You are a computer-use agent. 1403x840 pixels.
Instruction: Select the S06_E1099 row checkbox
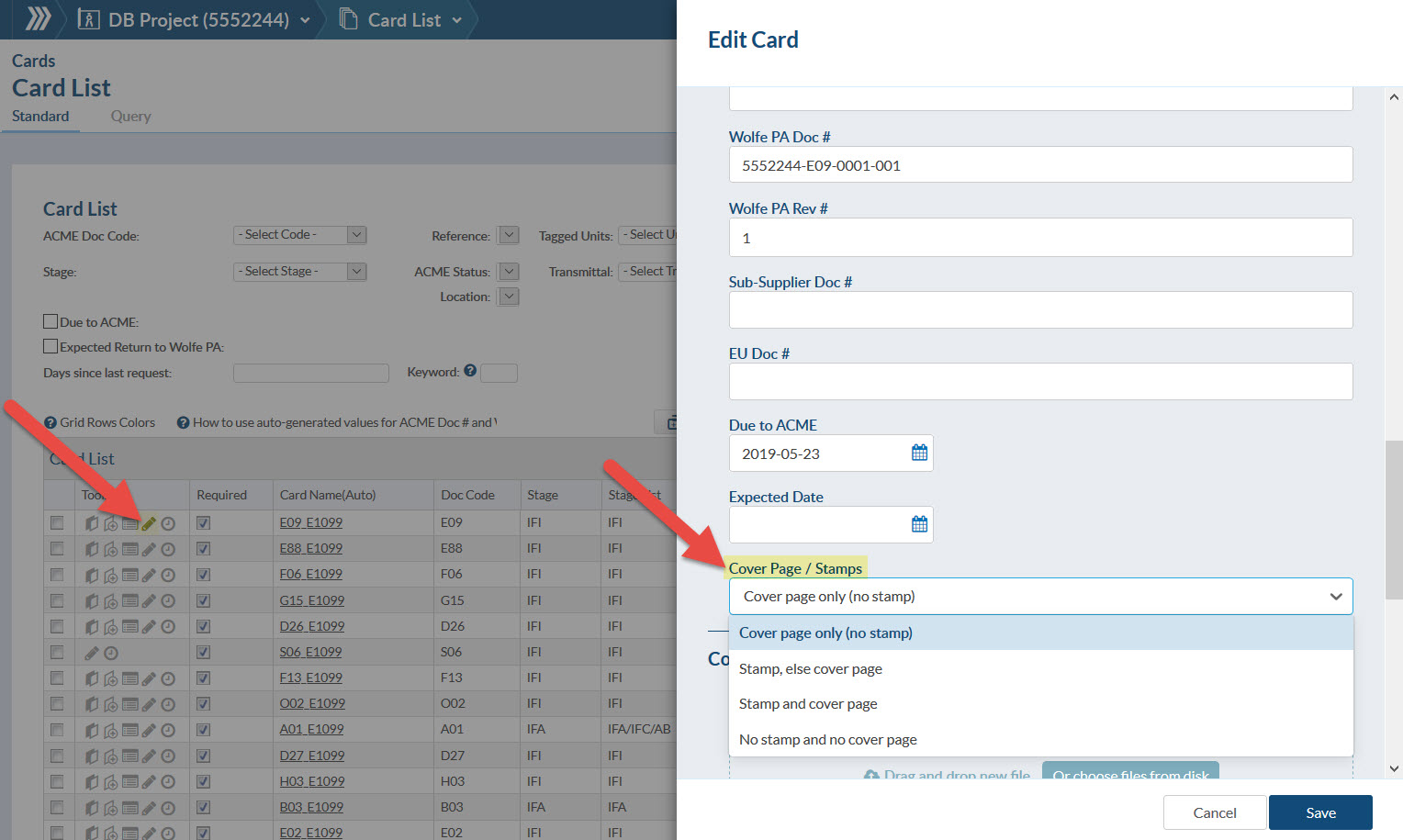click(x=57, y=652)
